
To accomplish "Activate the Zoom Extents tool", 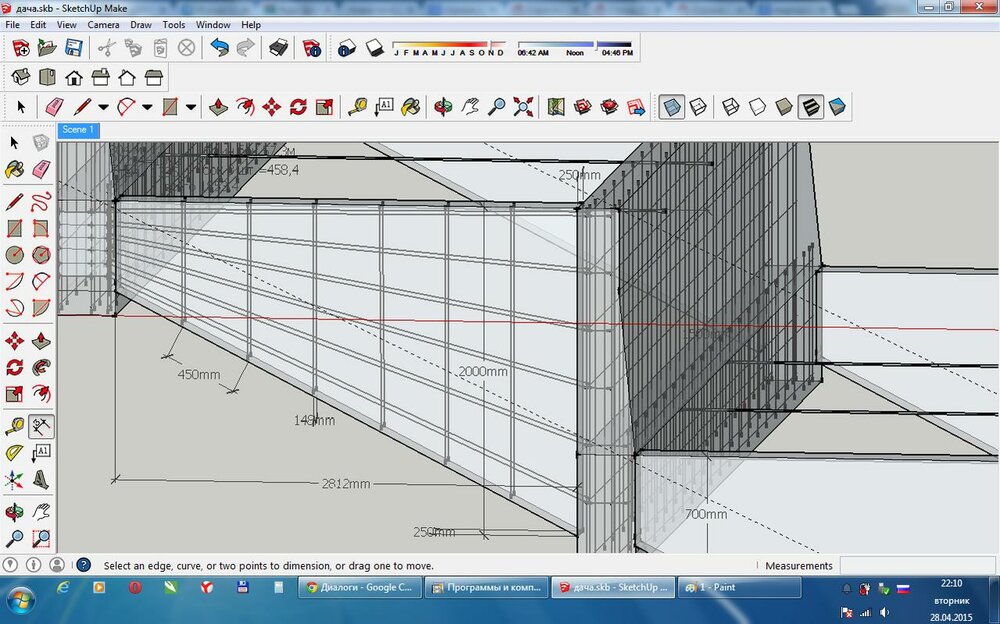I will click(x=522, y=106).
